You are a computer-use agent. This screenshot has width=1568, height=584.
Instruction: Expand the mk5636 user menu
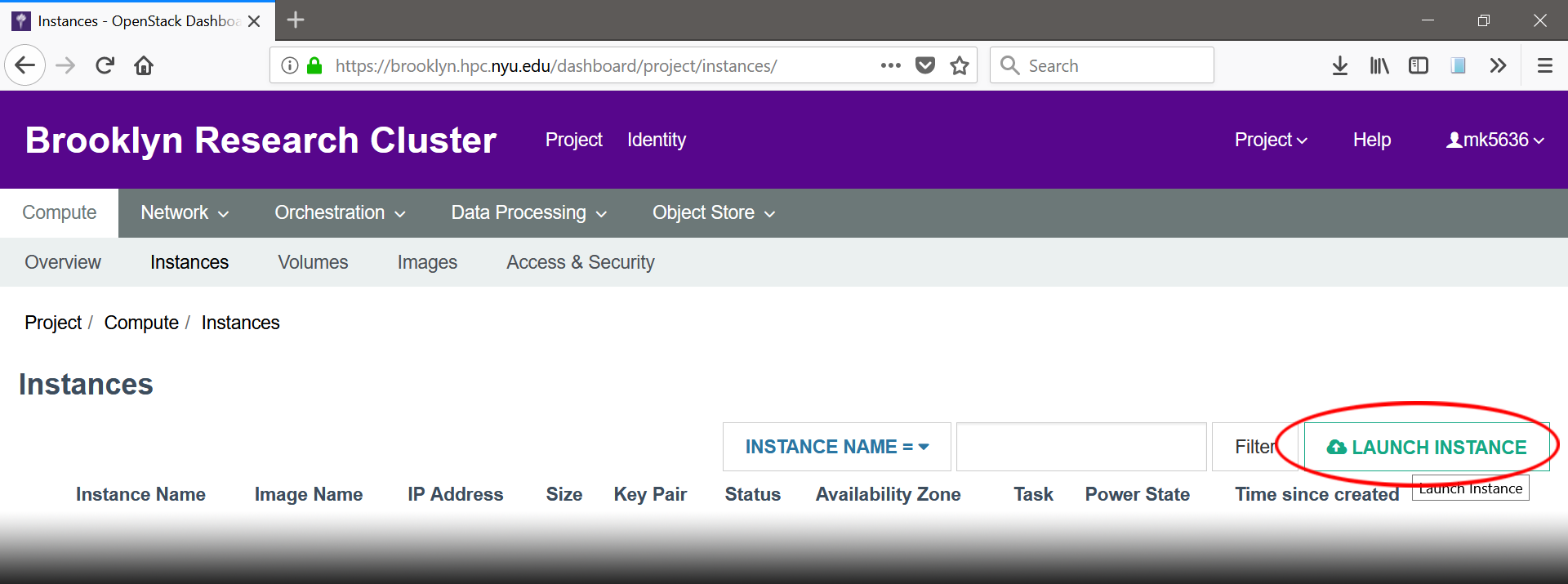[x=1495, y=140]
